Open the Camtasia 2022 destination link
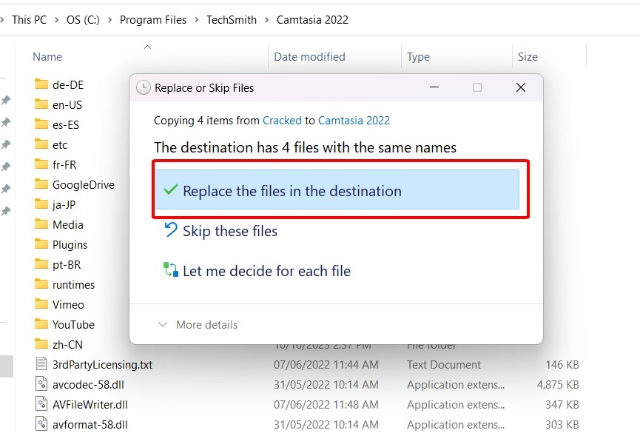This screenshot has width=640, height=433. point(354,120)
